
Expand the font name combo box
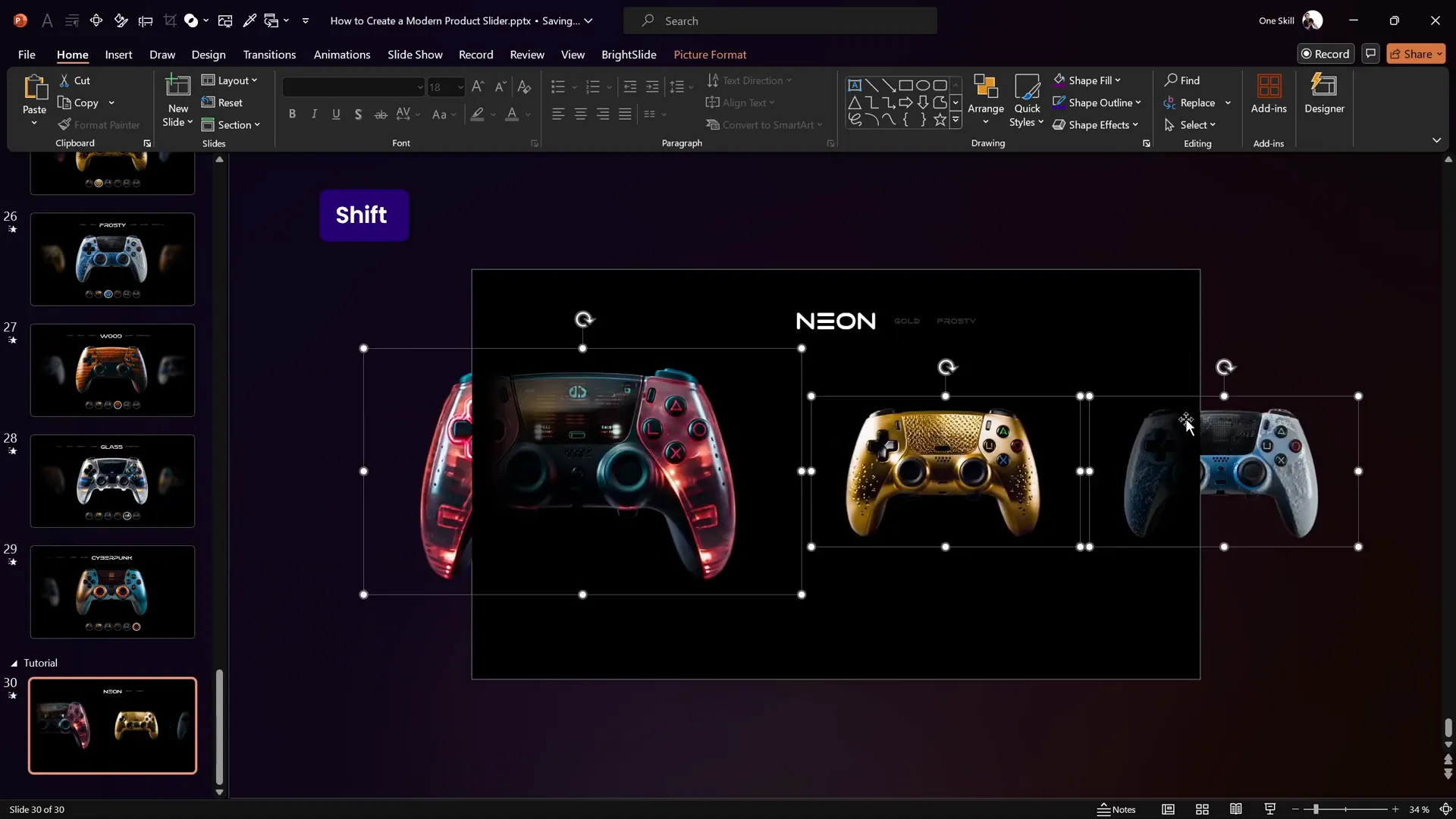pos(419,87)
